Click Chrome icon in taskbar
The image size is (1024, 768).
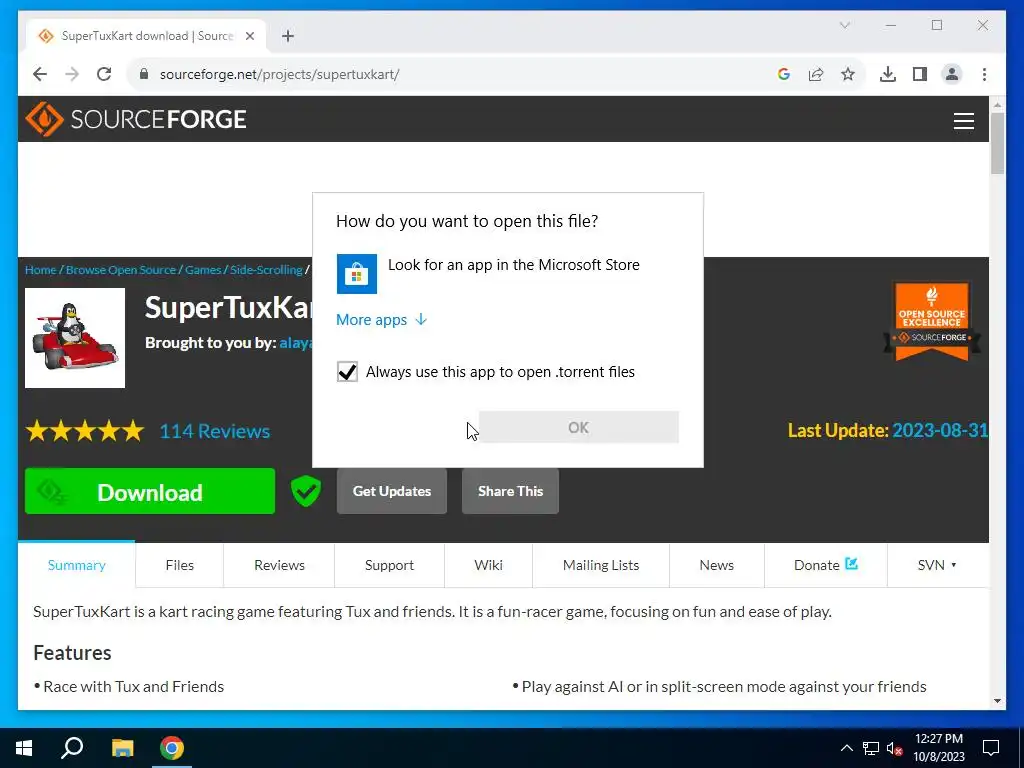pos(172,748)
